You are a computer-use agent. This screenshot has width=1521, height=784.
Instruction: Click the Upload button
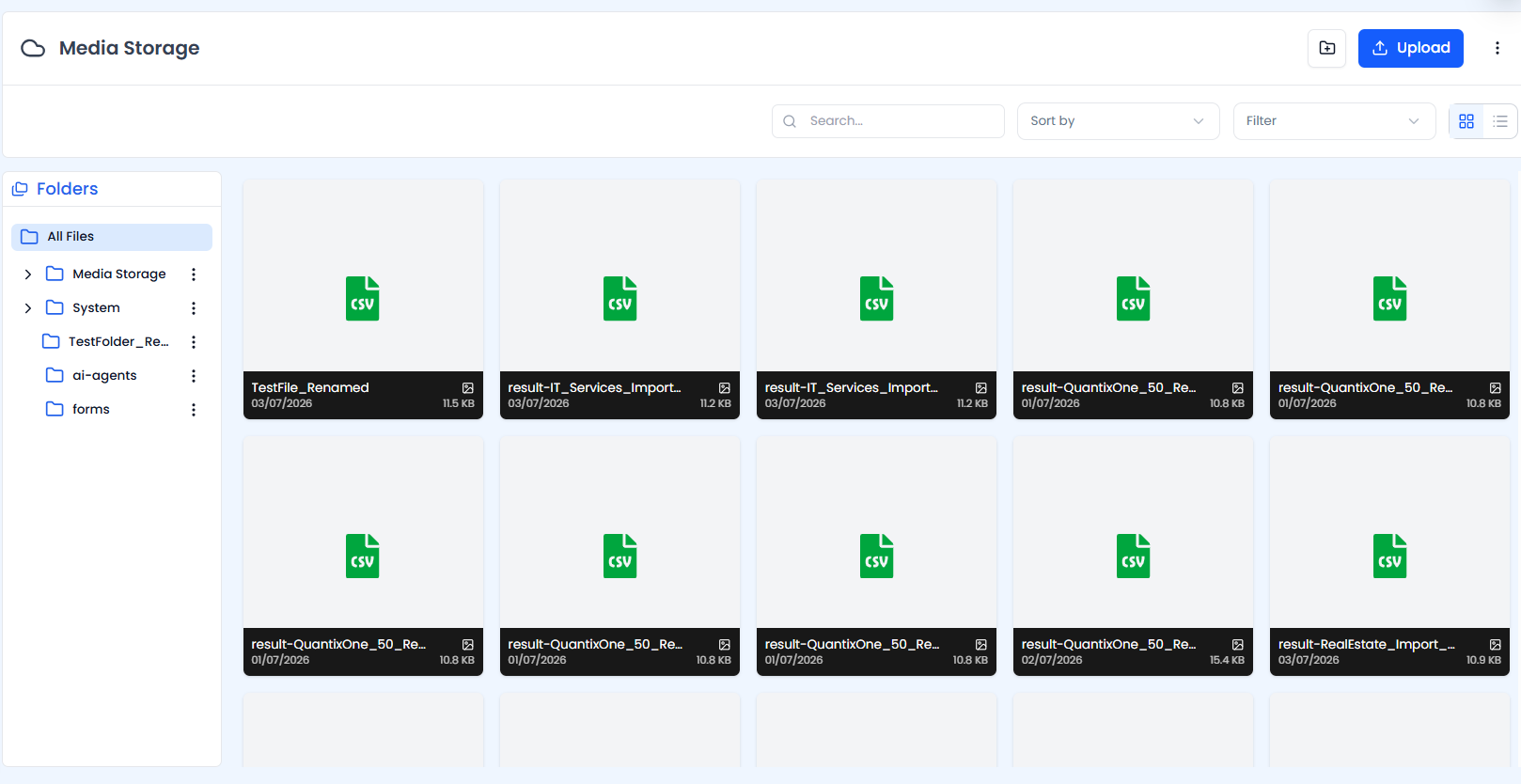(x=1410, y=48)
